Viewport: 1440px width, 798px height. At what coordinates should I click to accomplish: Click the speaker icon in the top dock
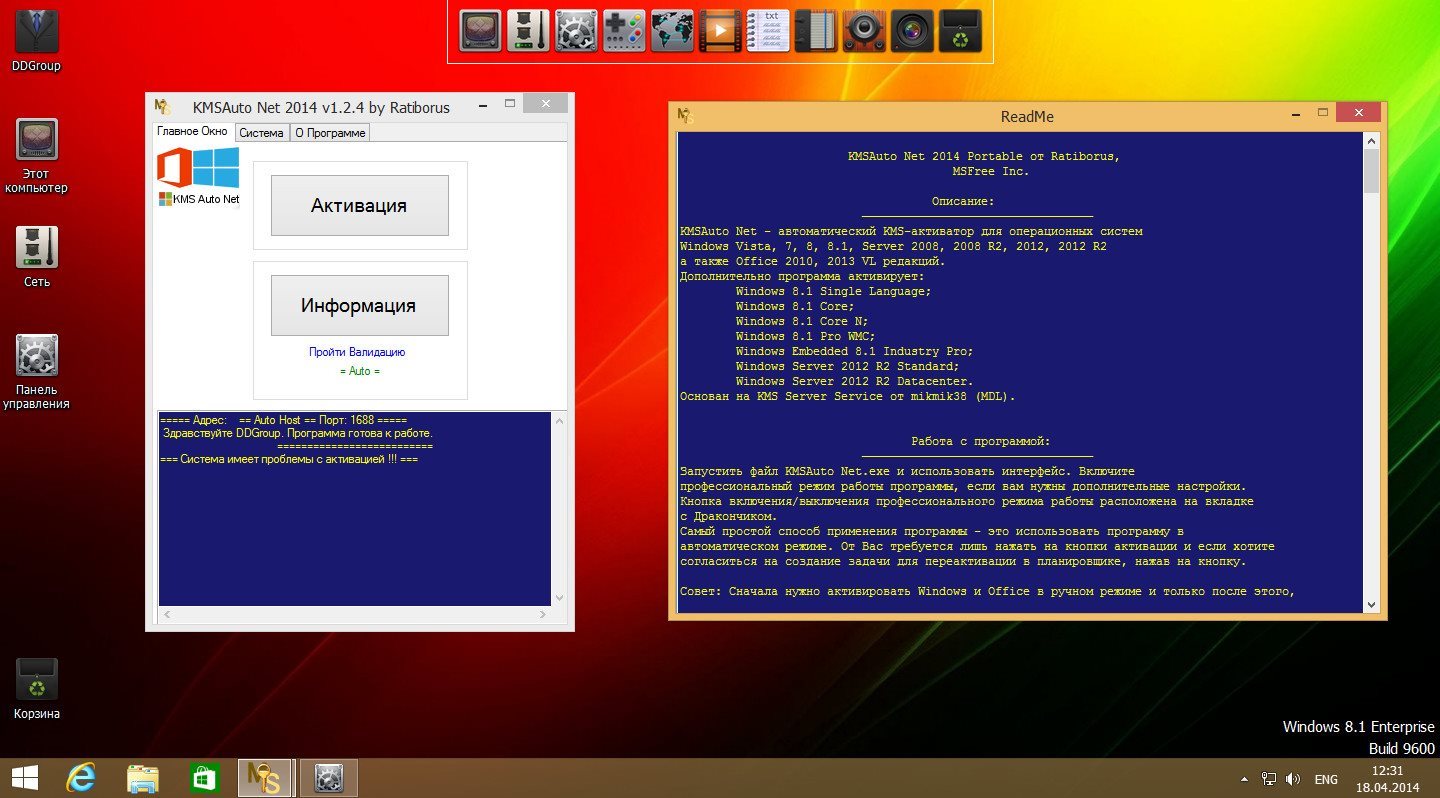864,31
